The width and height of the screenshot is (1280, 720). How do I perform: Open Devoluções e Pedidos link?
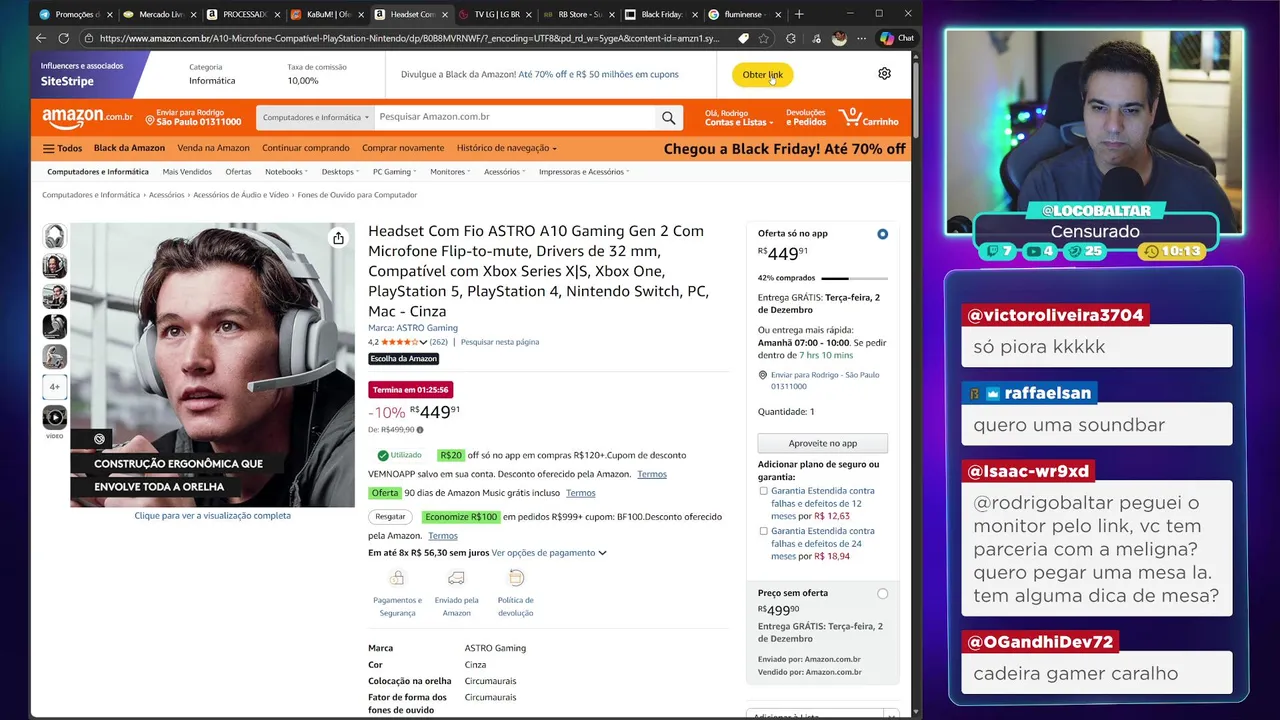coord(806,117)
